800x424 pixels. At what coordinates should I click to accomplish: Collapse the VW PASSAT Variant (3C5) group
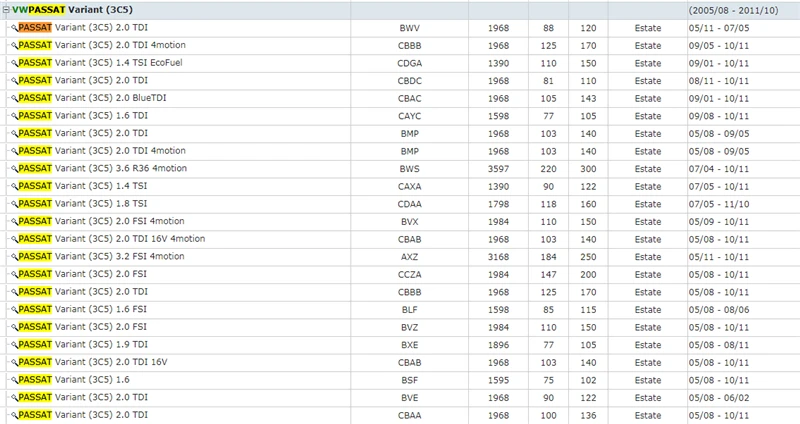7,10
